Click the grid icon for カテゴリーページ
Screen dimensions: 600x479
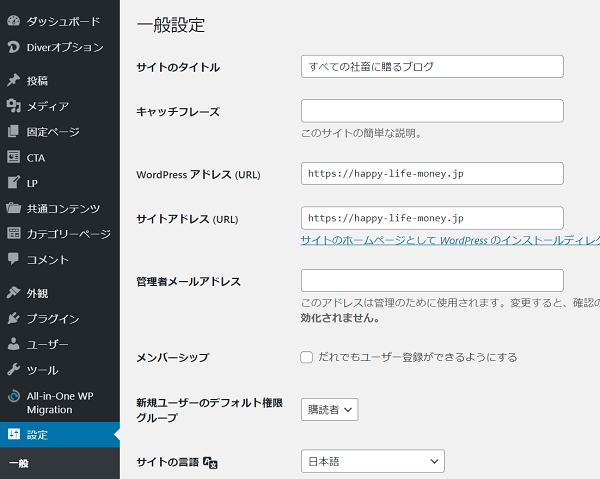click(13, 233)
